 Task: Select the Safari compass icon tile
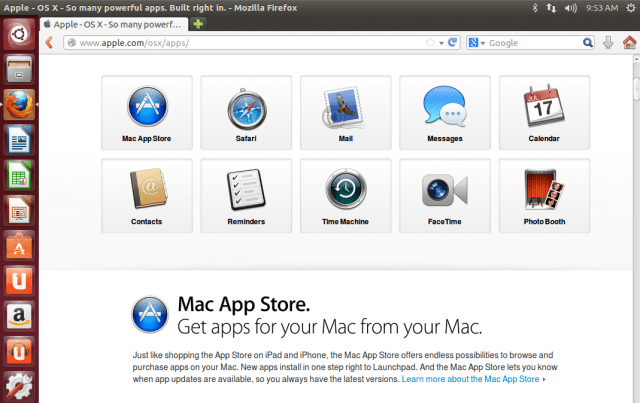coord(246,113)
